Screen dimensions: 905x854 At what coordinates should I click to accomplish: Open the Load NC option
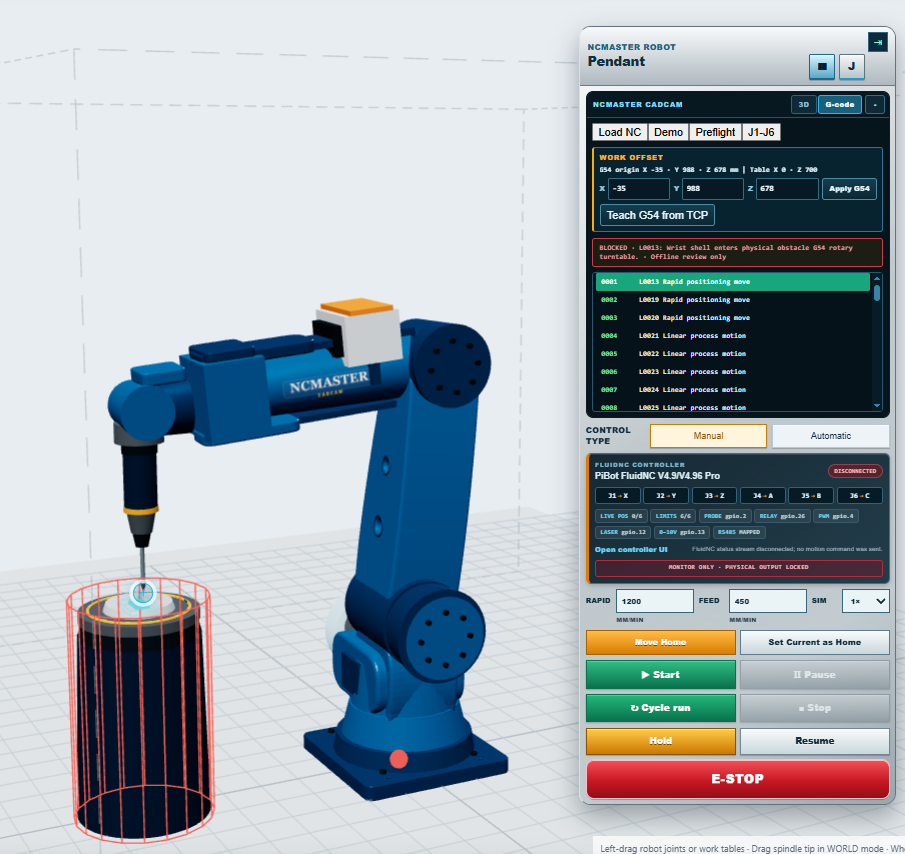[619, 132]
